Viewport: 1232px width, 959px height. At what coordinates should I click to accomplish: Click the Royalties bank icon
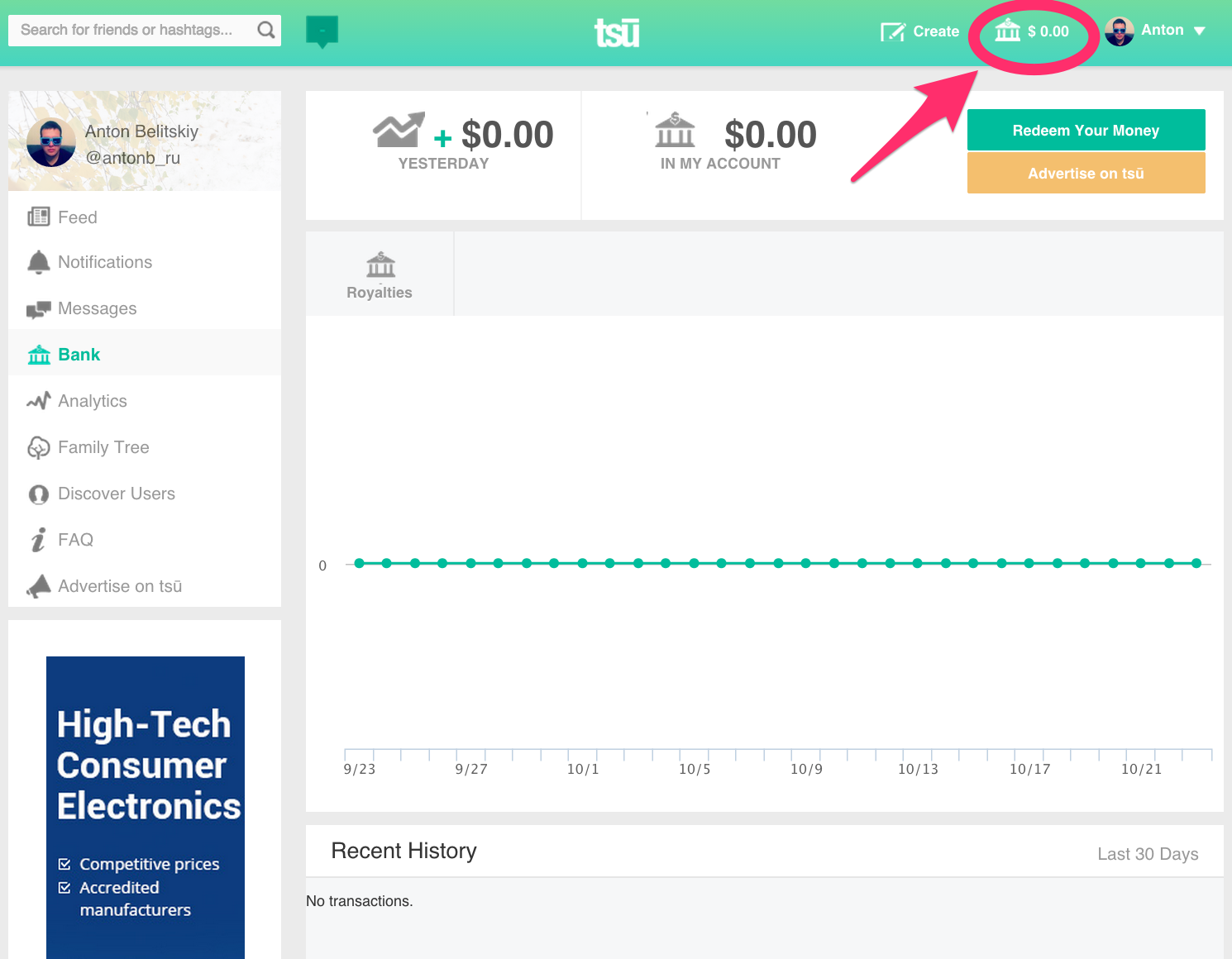[380, 265]
